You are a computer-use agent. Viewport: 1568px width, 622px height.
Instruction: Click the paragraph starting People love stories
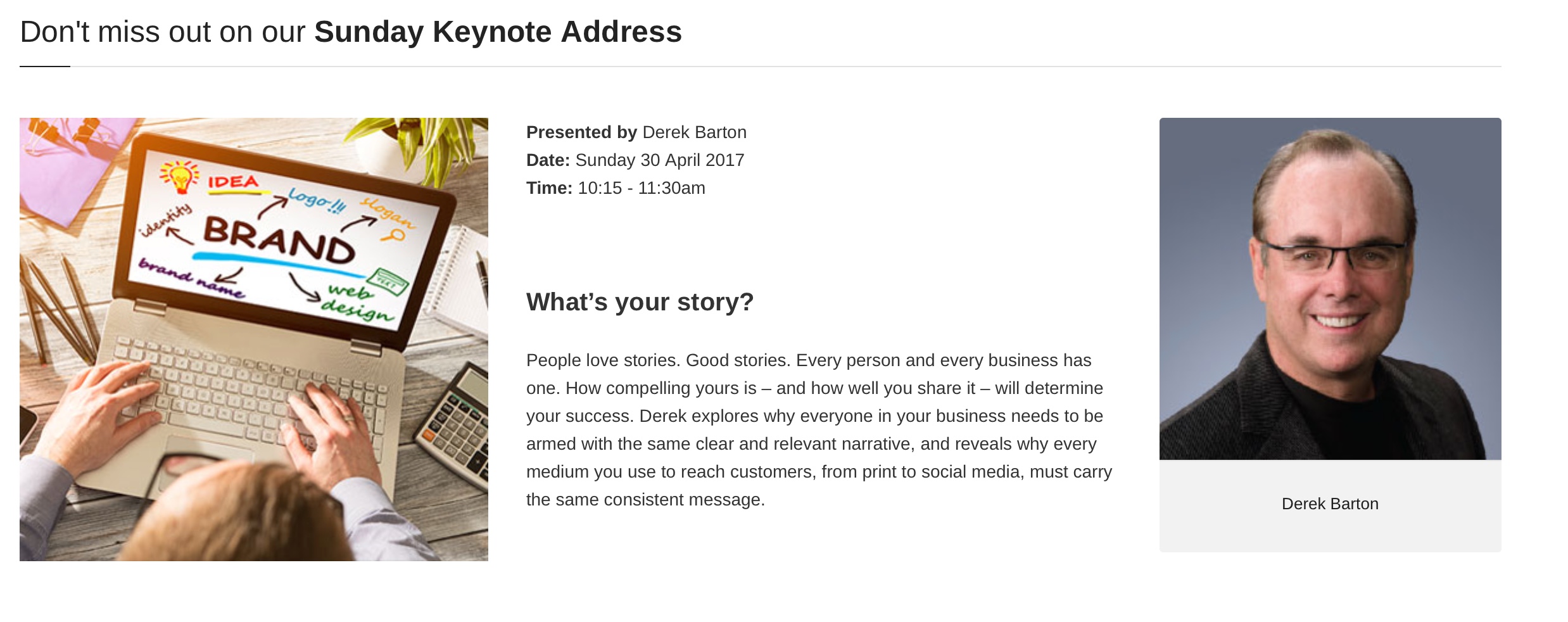(819, 429)
